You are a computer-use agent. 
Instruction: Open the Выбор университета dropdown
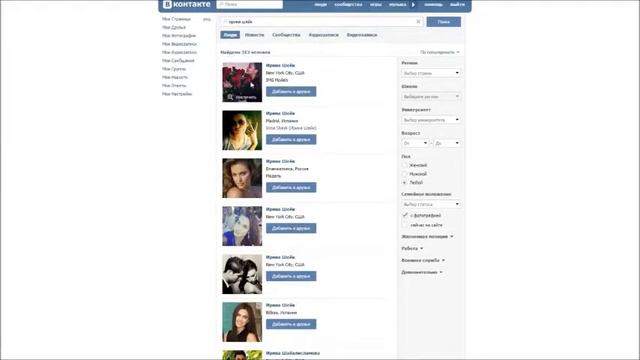(431, 120)
